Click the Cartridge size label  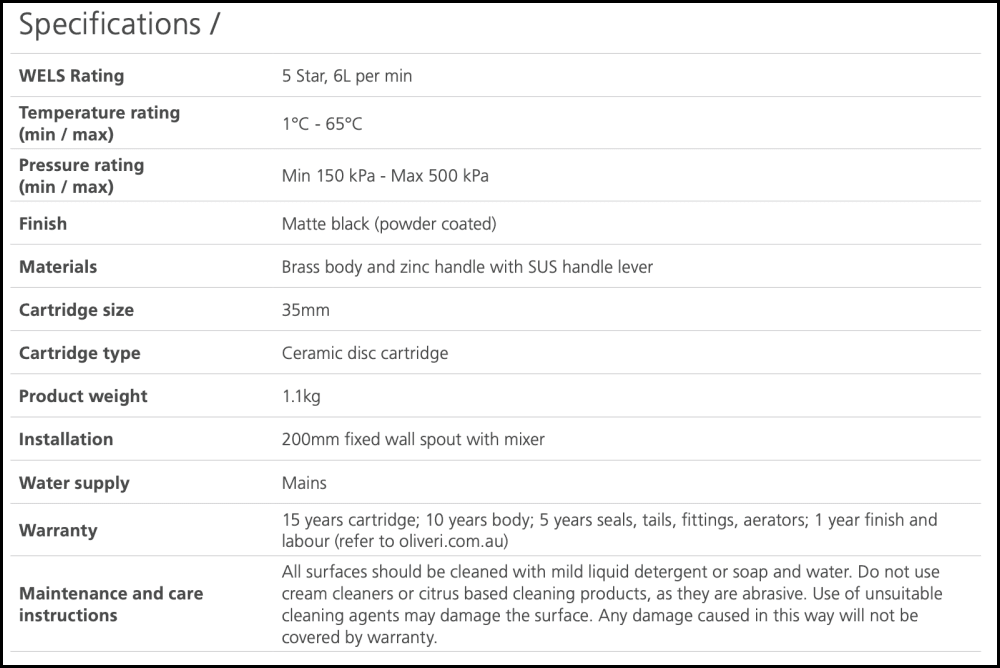pyautogui.click(x=76, y=310)
